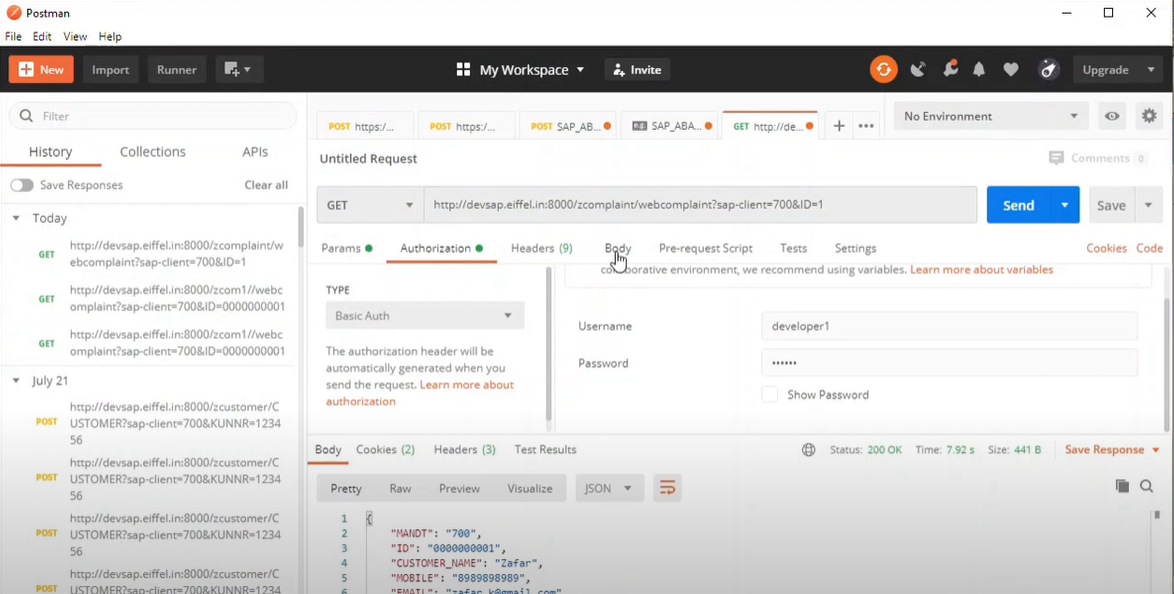Open the wrench settings icon in header
Image resolution: width=1174 pixels, height=594 pixels.
[949, 69]
